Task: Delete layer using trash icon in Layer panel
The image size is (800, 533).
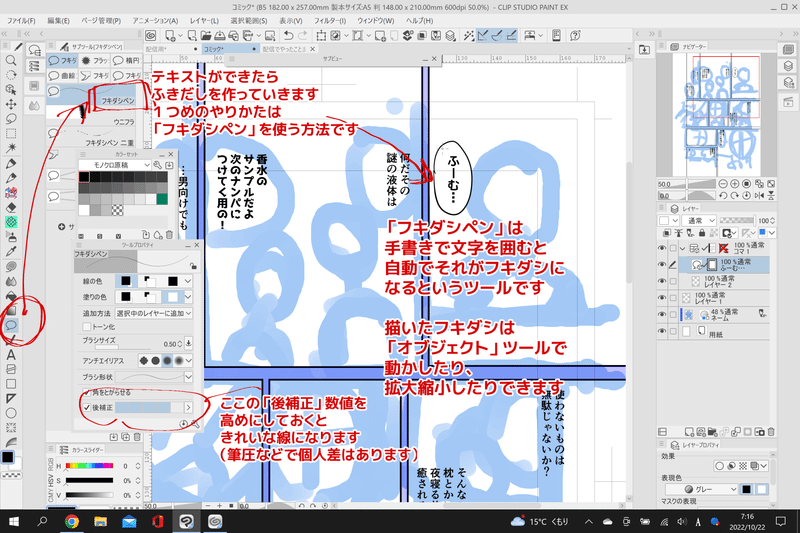Action: click(771, 432)
